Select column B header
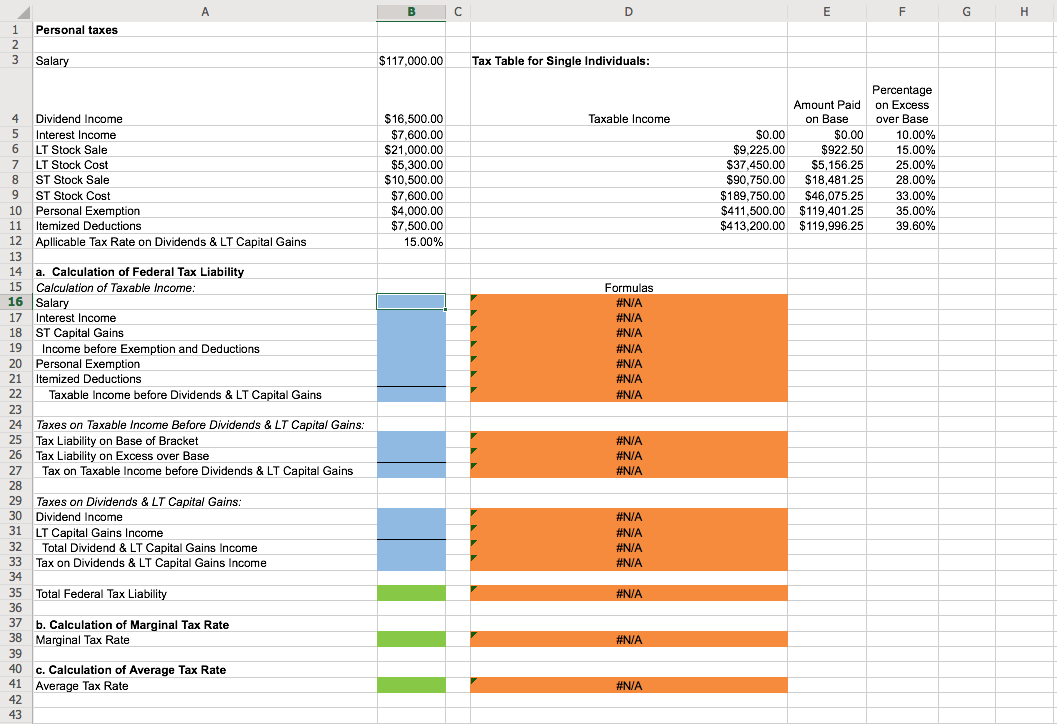 pos(411,11)
